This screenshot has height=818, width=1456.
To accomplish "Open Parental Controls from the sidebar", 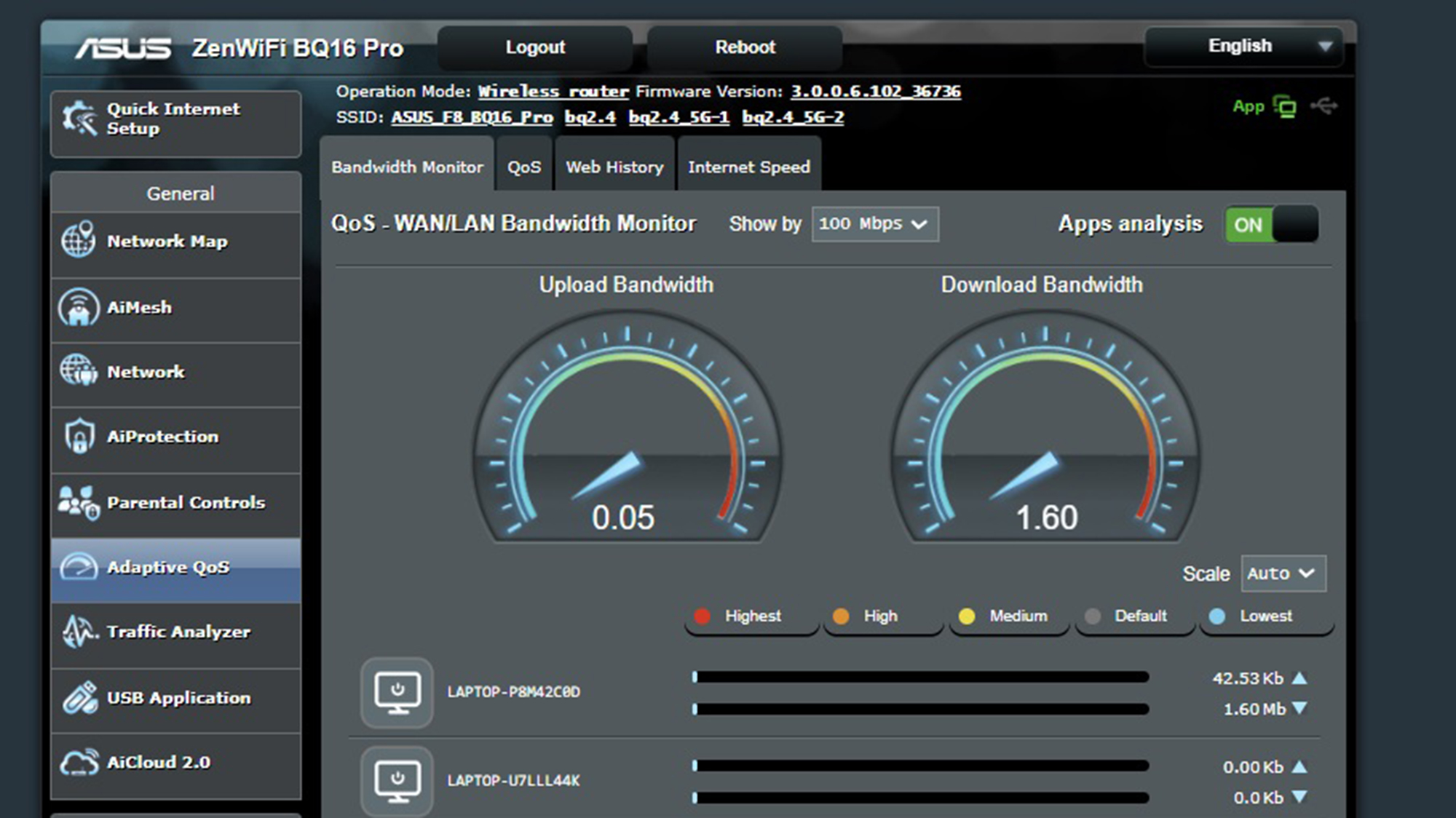I will coord(175,505).
